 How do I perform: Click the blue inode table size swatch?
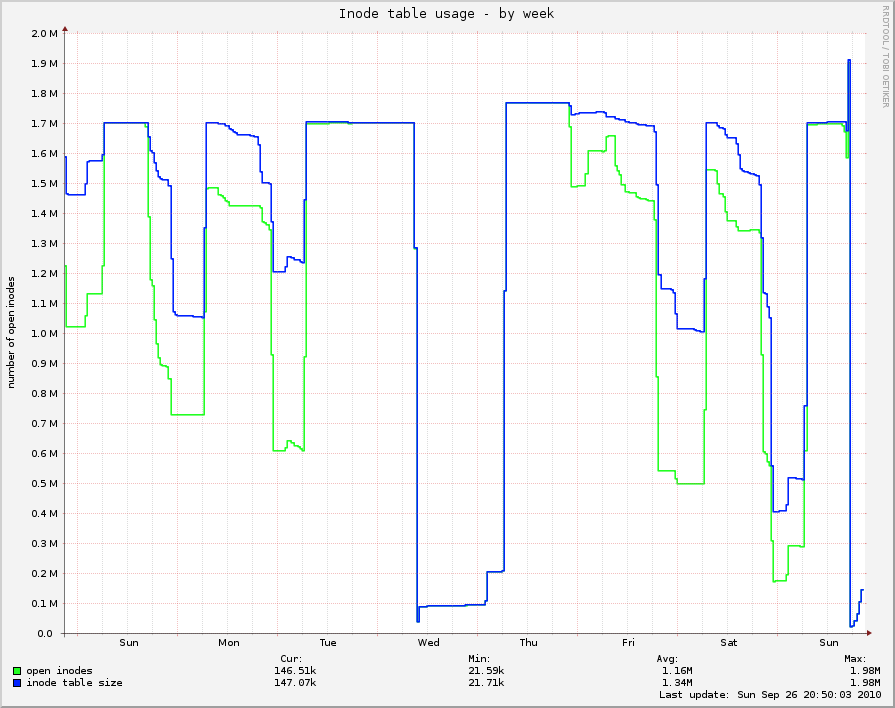click(17, 683)
